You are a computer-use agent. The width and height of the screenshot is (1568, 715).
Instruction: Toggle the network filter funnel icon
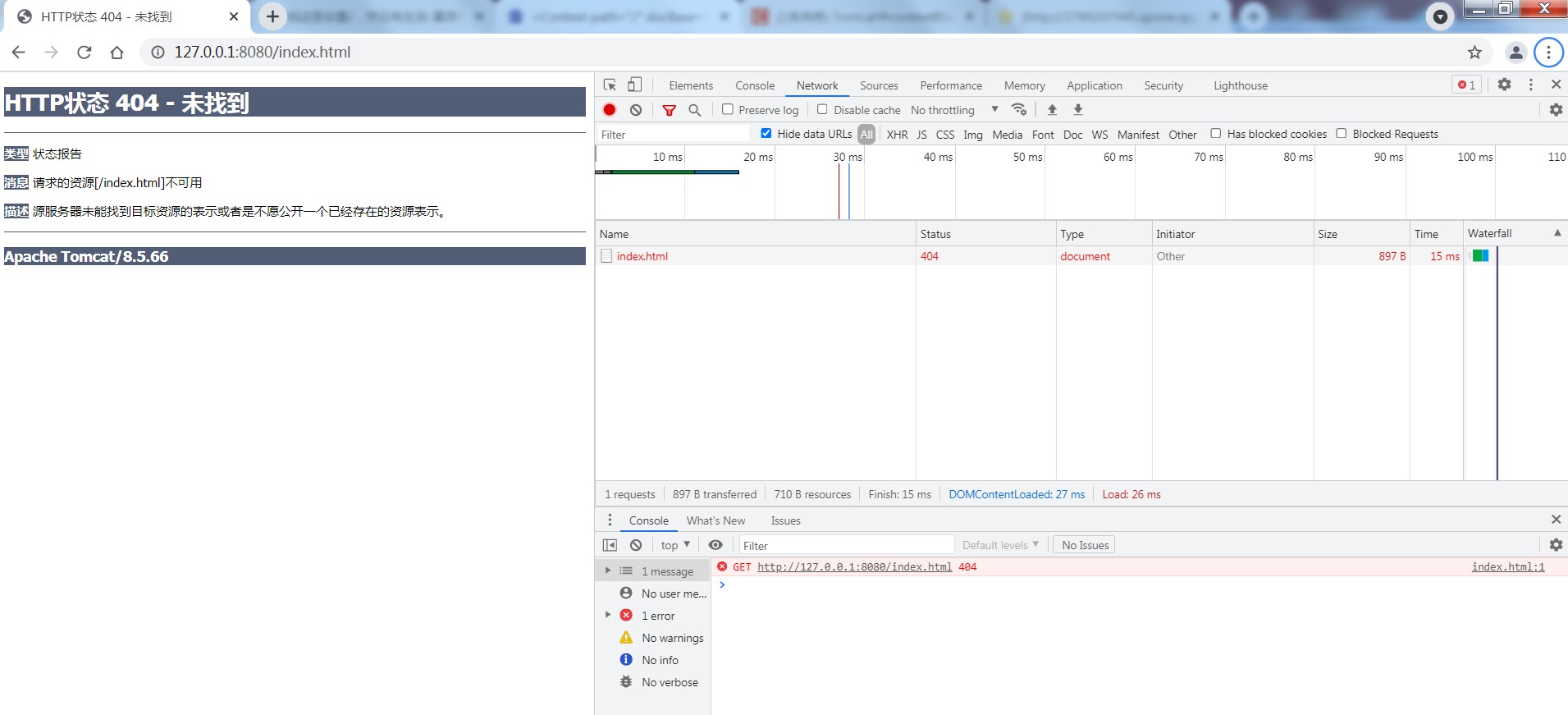[670, 109]
